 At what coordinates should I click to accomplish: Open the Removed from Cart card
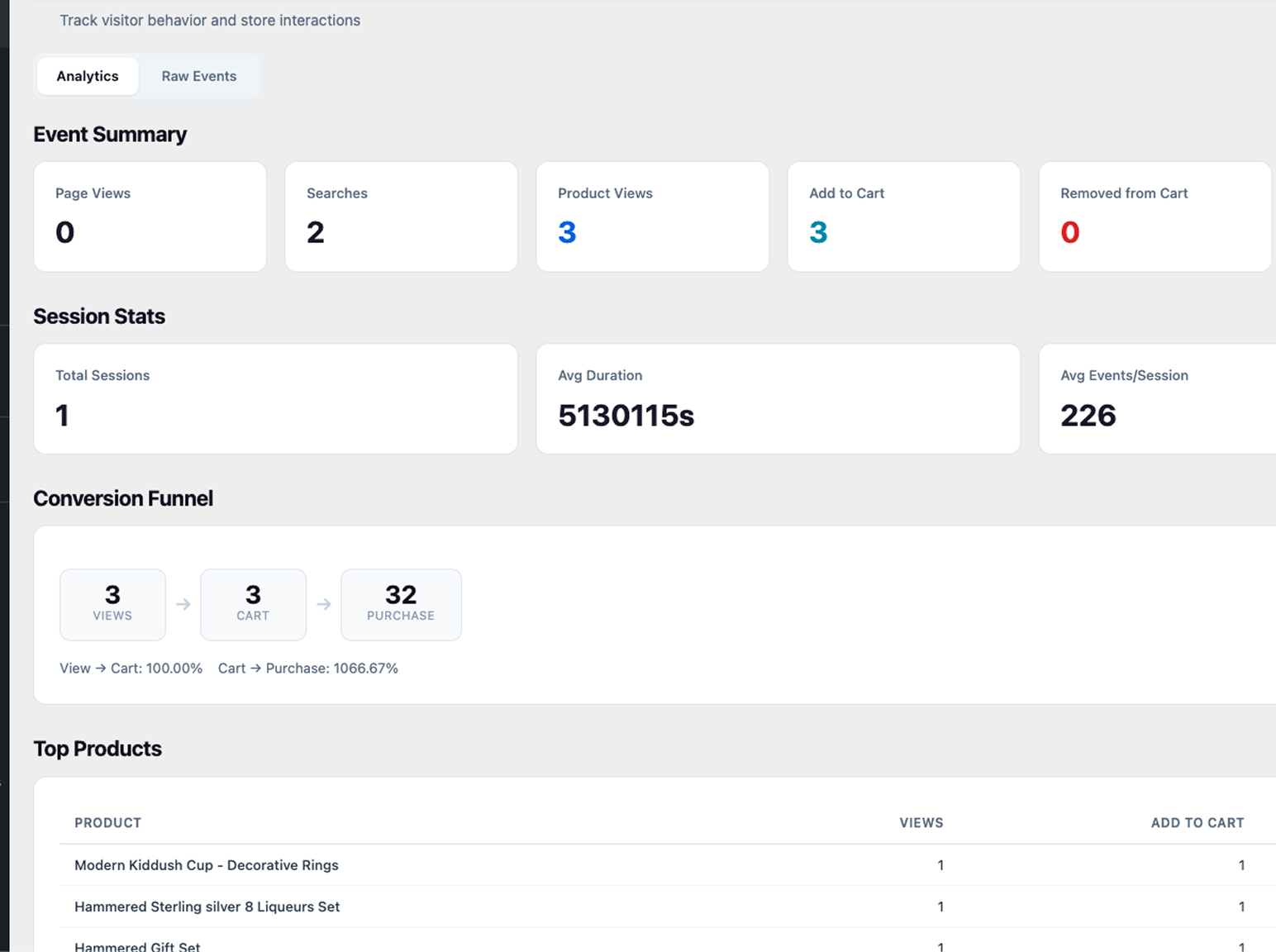click(1155, 217)
